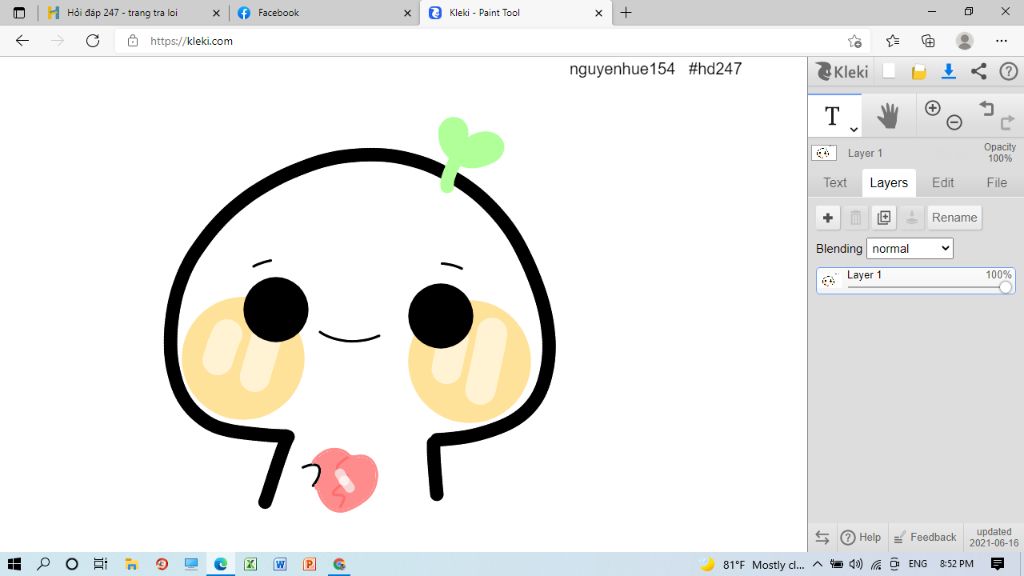Show hidden system tray icons
The width and height of the screenshot is (1024, 576).
(x=818, y=564)
